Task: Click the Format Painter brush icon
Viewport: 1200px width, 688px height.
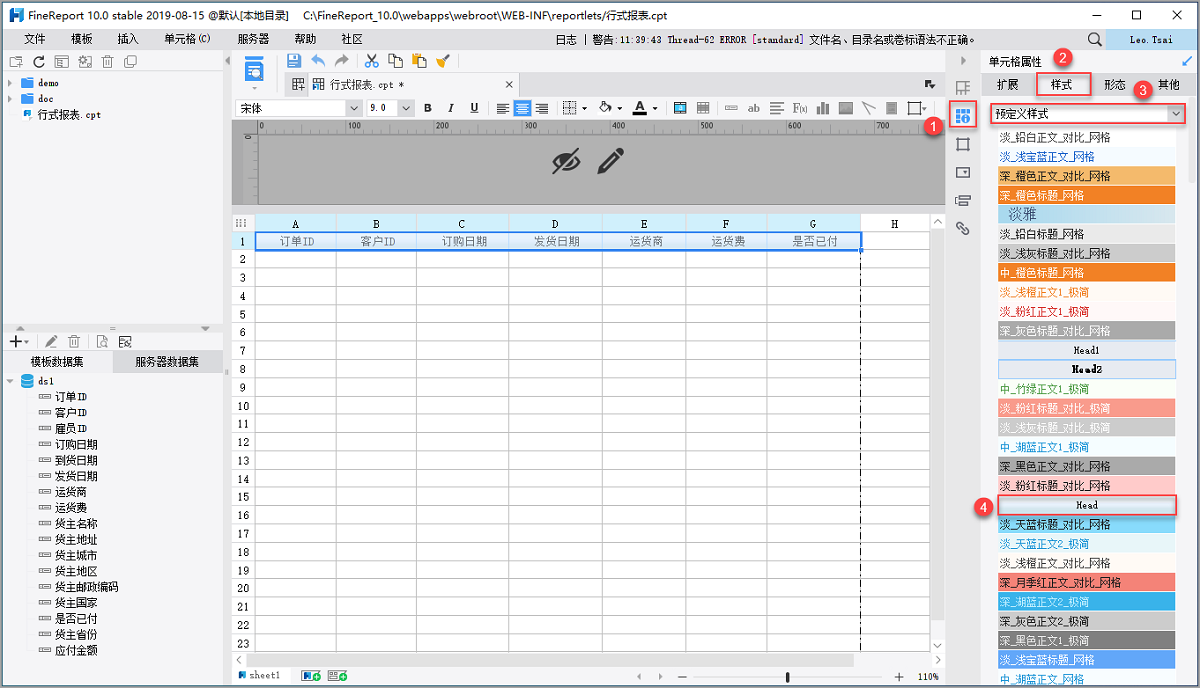Action: coord(443,61)
